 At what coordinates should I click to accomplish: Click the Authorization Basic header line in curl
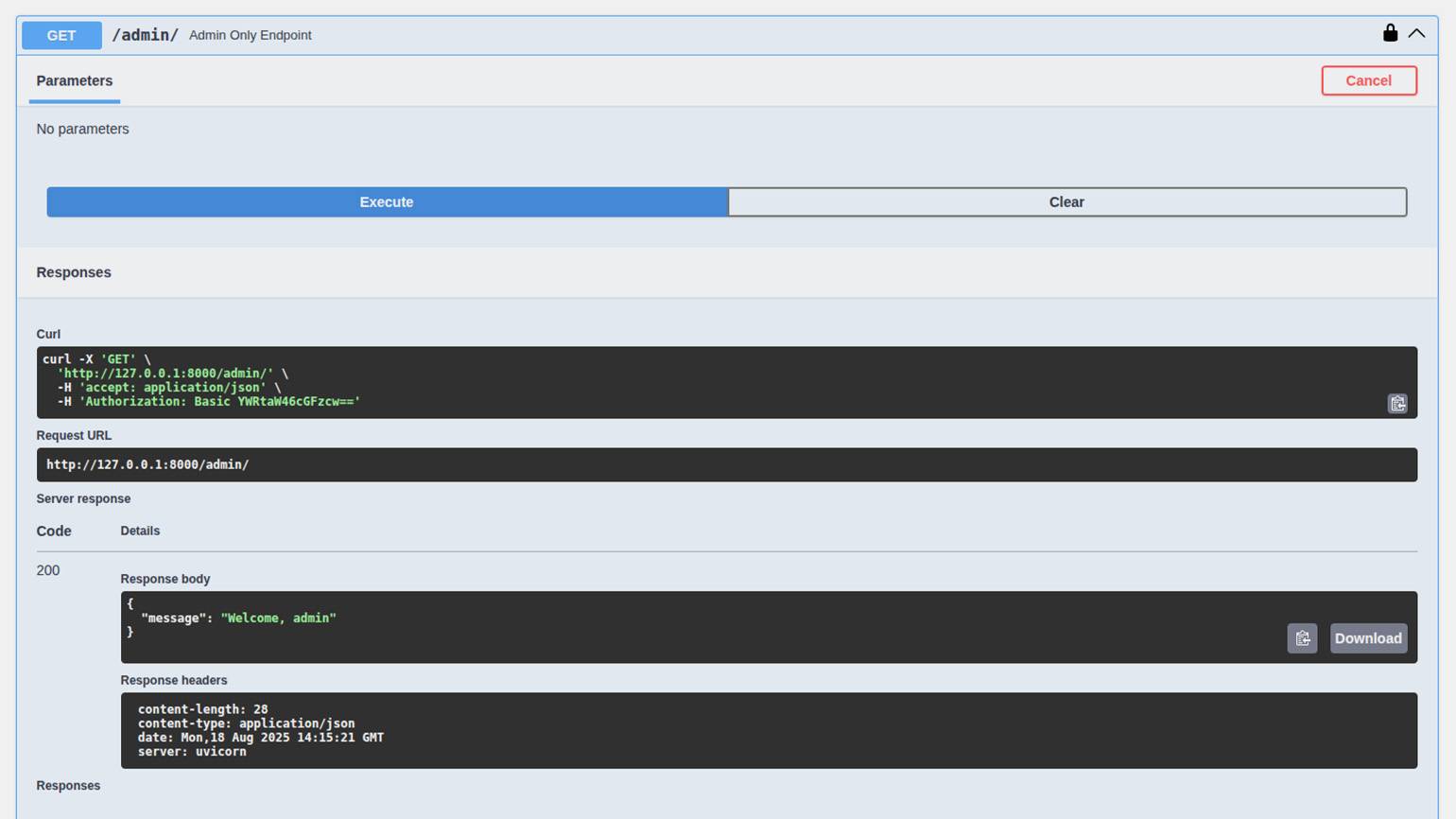click(x=208, y=402)
